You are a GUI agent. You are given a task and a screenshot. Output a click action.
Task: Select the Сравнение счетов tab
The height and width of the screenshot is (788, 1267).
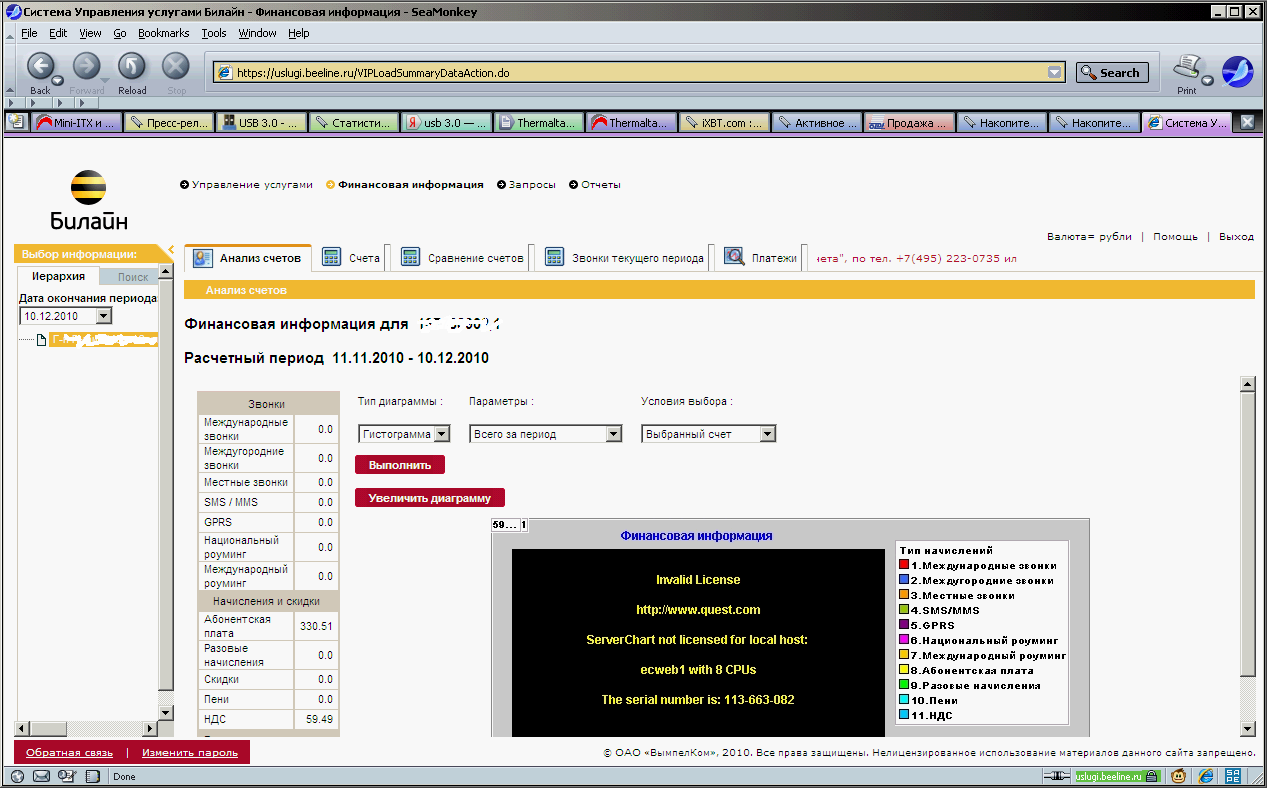click(x=462, y=257)
